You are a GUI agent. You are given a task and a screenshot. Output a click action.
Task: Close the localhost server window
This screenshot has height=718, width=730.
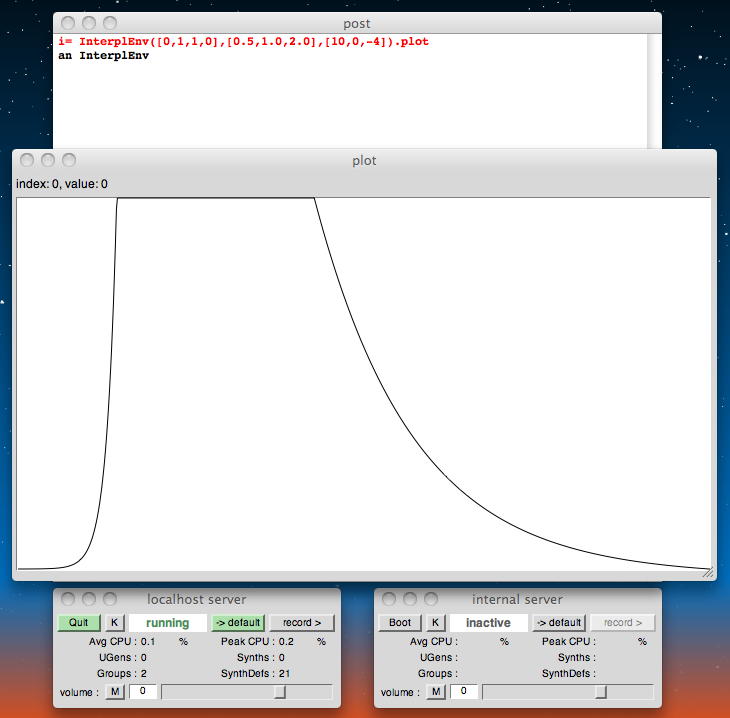(68, 599)
